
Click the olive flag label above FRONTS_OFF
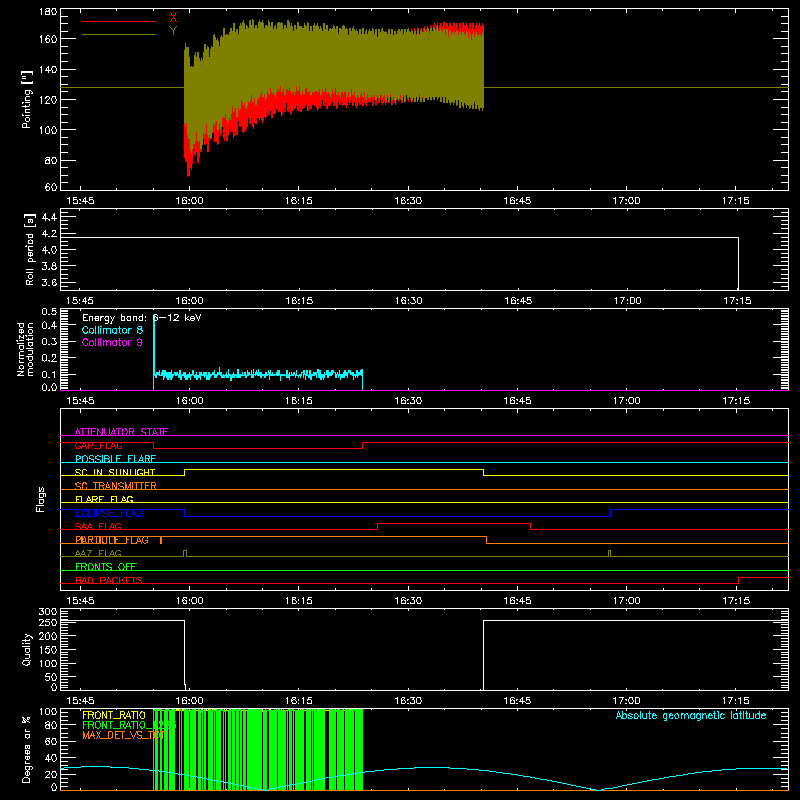click(x=98, y=553)
